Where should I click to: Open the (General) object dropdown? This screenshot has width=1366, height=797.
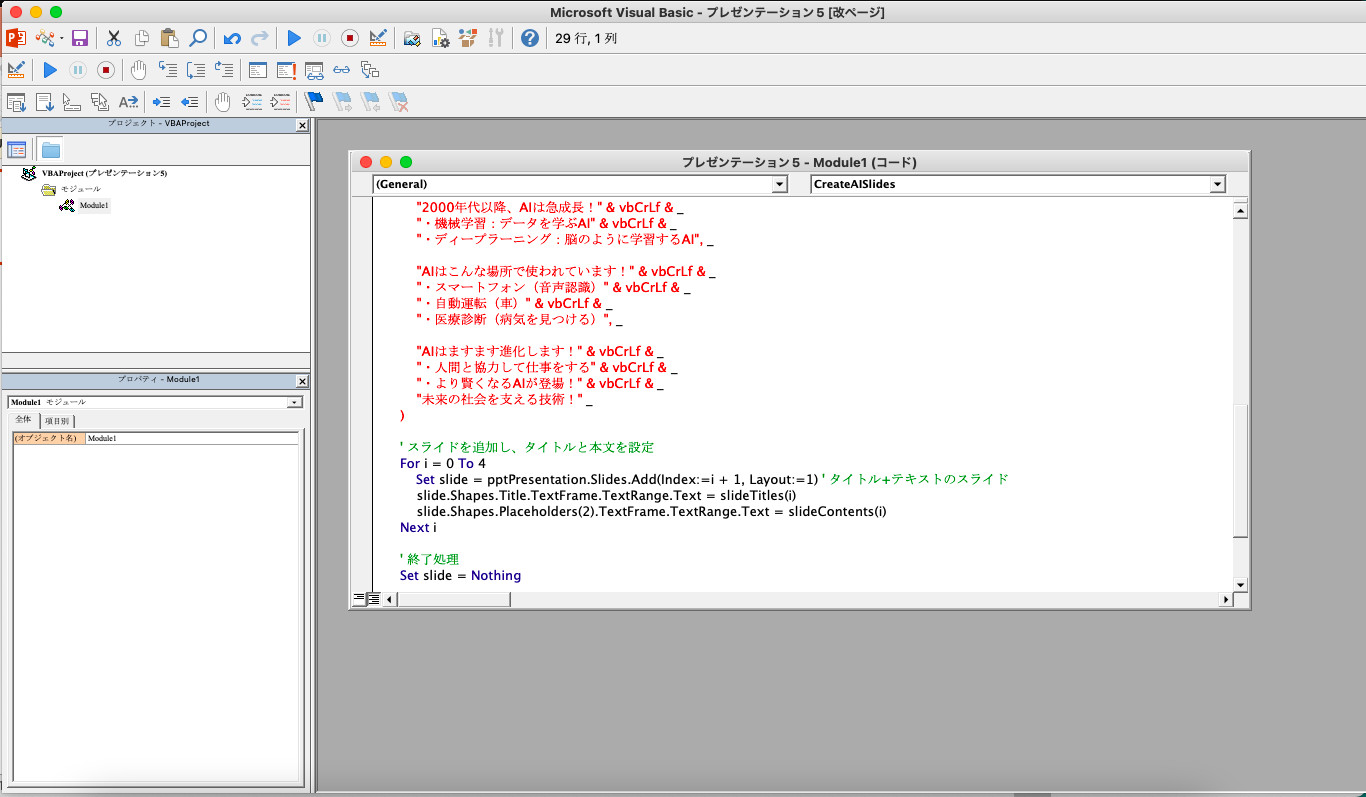[x=780, y=184]
